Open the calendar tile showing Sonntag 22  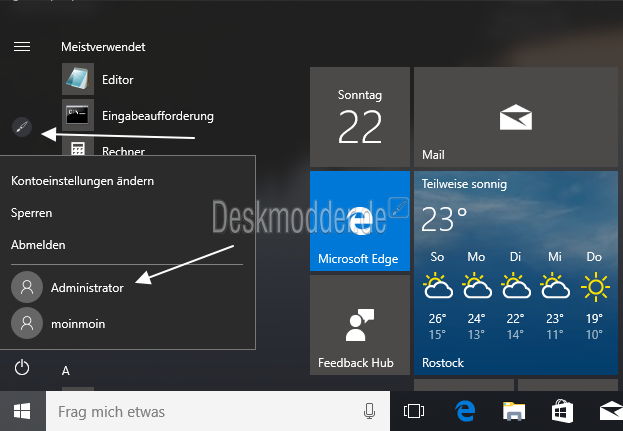[x=360, y=117]
